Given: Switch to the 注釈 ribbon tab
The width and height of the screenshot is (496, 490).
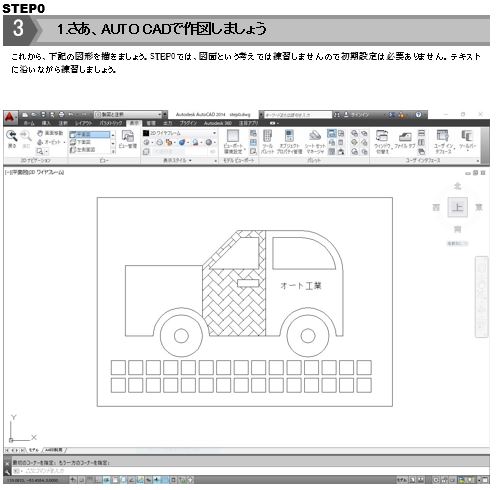Looking at the screenshot, I should click(x=63, y=123).
